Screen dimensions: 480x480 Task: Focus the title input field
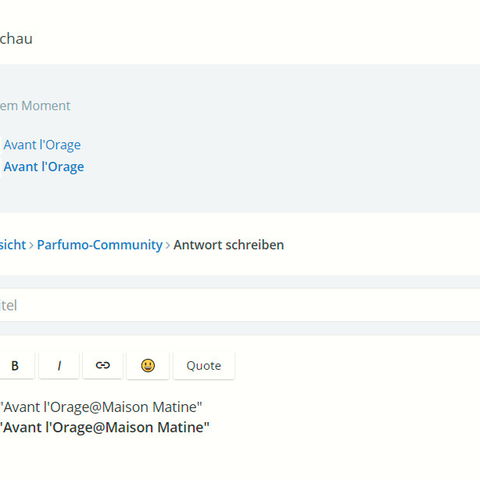coord(240,305)
